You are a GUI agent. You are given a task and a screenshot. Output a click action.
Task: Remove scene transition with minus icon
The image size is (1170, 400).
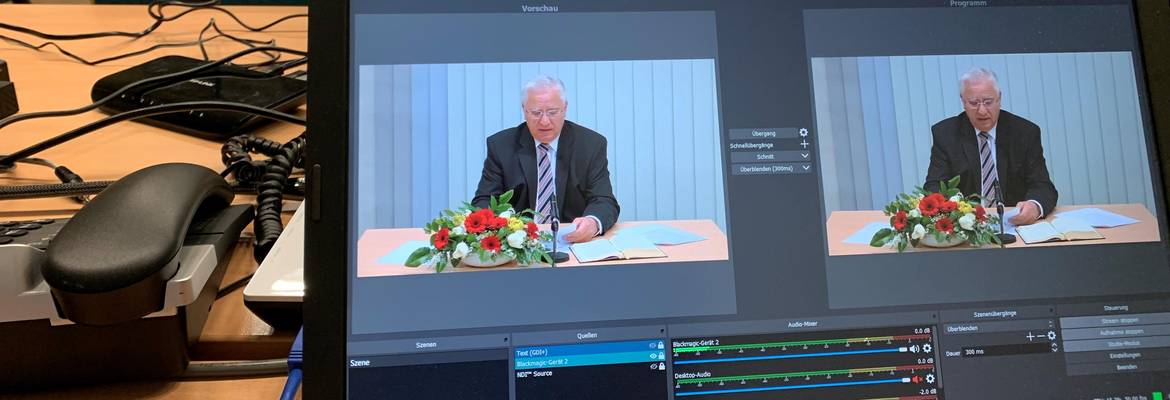1041,337
